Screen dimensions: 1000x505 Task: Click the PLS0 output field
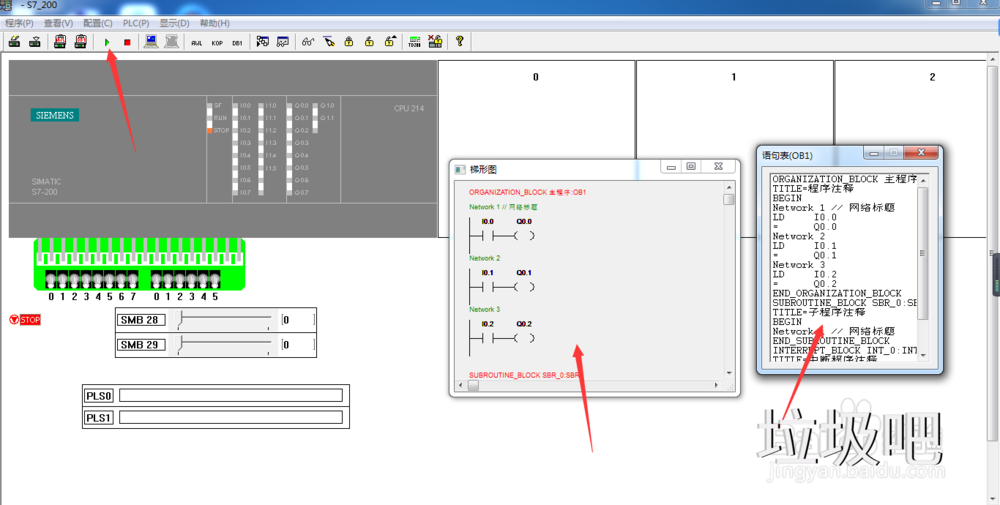(x=230, y=396)
